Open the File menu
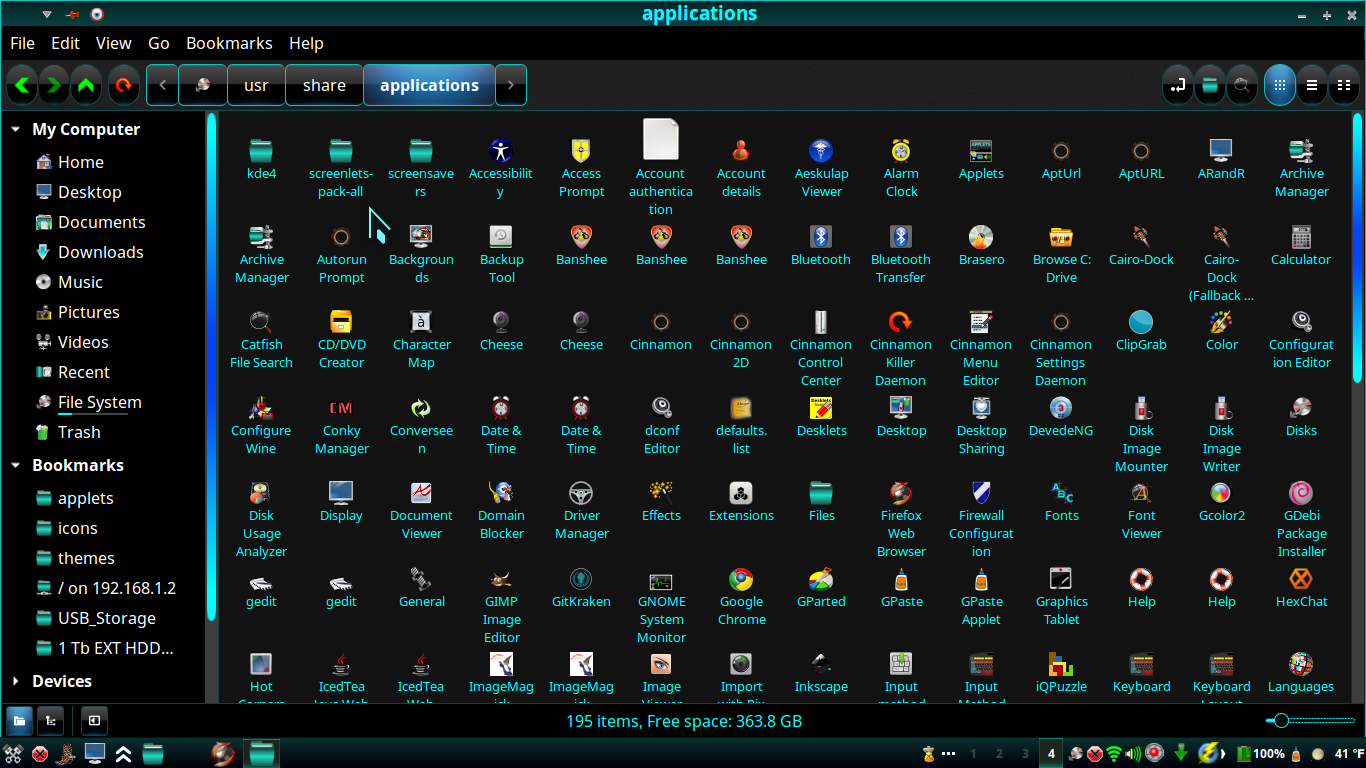Viewport: 1366px width, 768px height. tap(22, 43)
